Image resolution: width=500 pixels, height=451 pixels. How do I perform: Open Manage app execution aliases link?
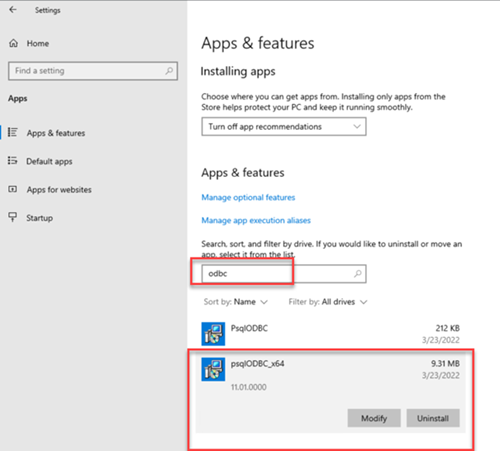pyautogui.click(x=256, y=220)
